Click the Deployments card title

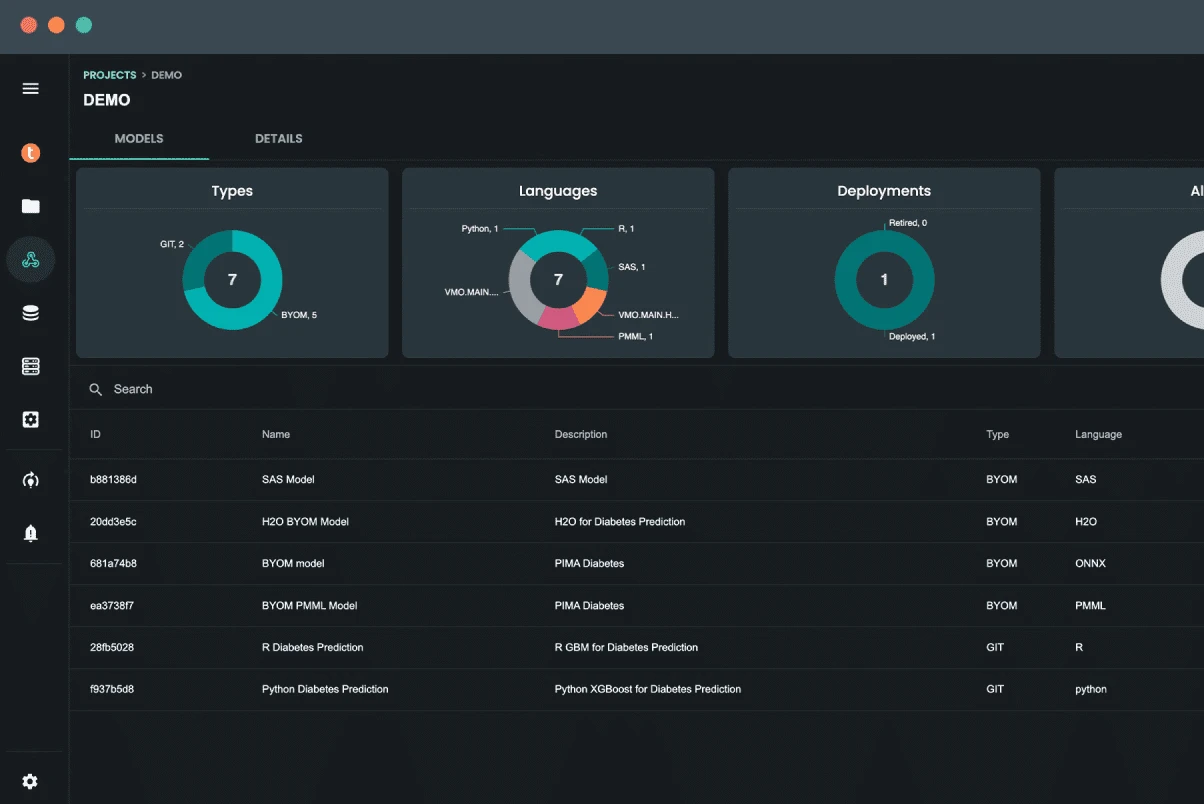click(x=884, y=191)
